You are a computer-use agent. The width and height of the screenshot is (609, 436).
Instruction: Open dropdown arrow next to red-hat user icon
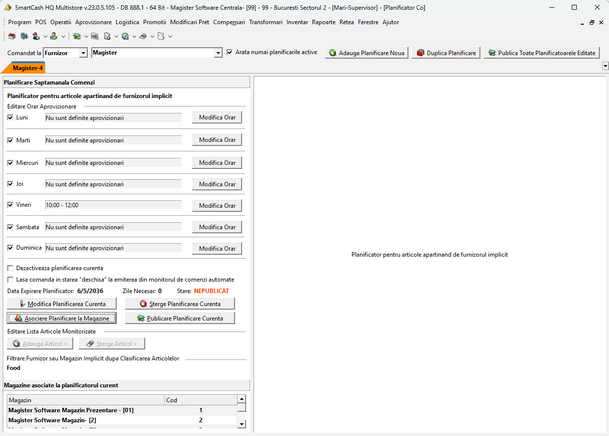[x=45, y=36]
